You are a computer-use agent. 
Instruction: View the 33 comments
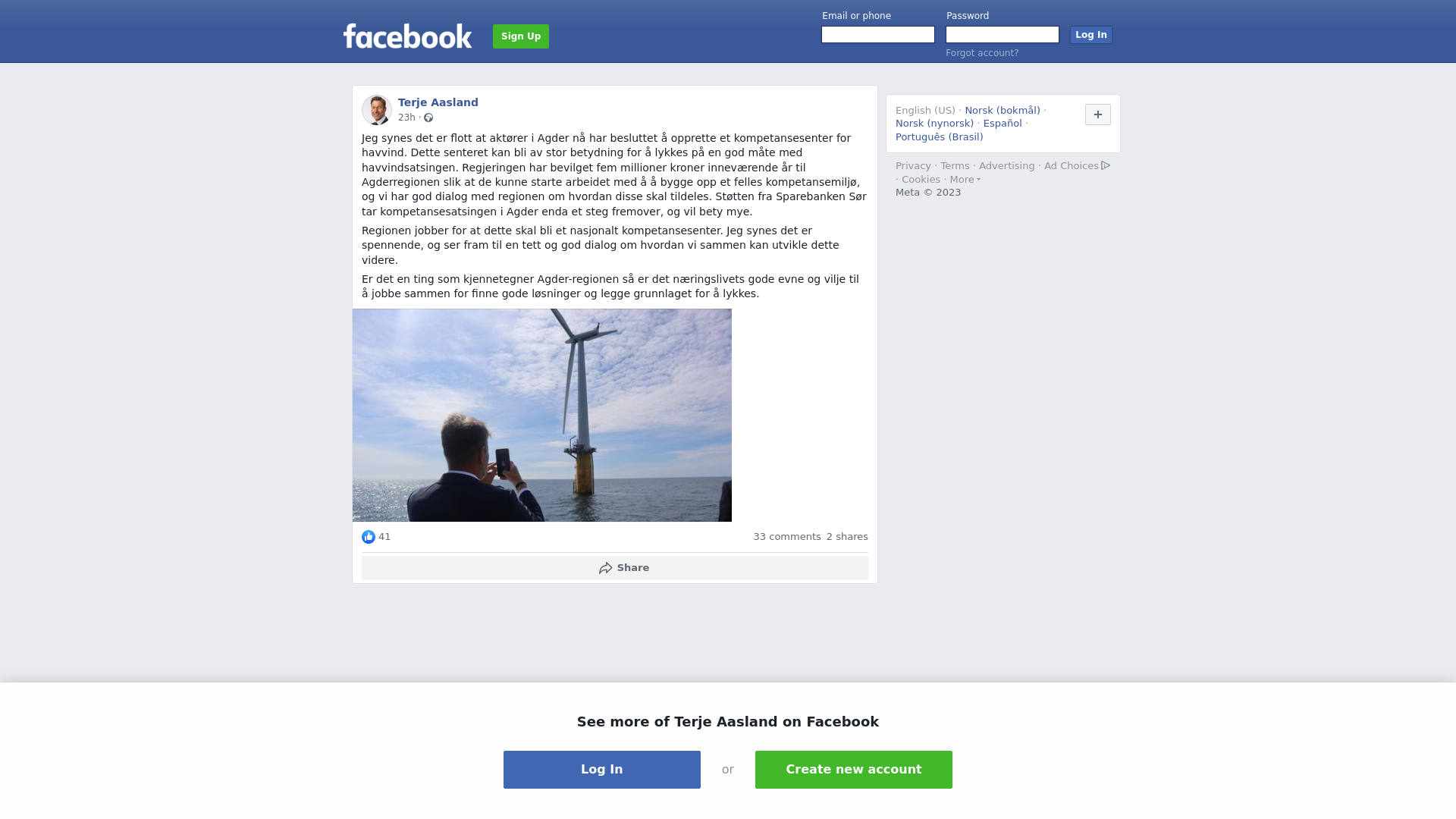click(787, 537)
